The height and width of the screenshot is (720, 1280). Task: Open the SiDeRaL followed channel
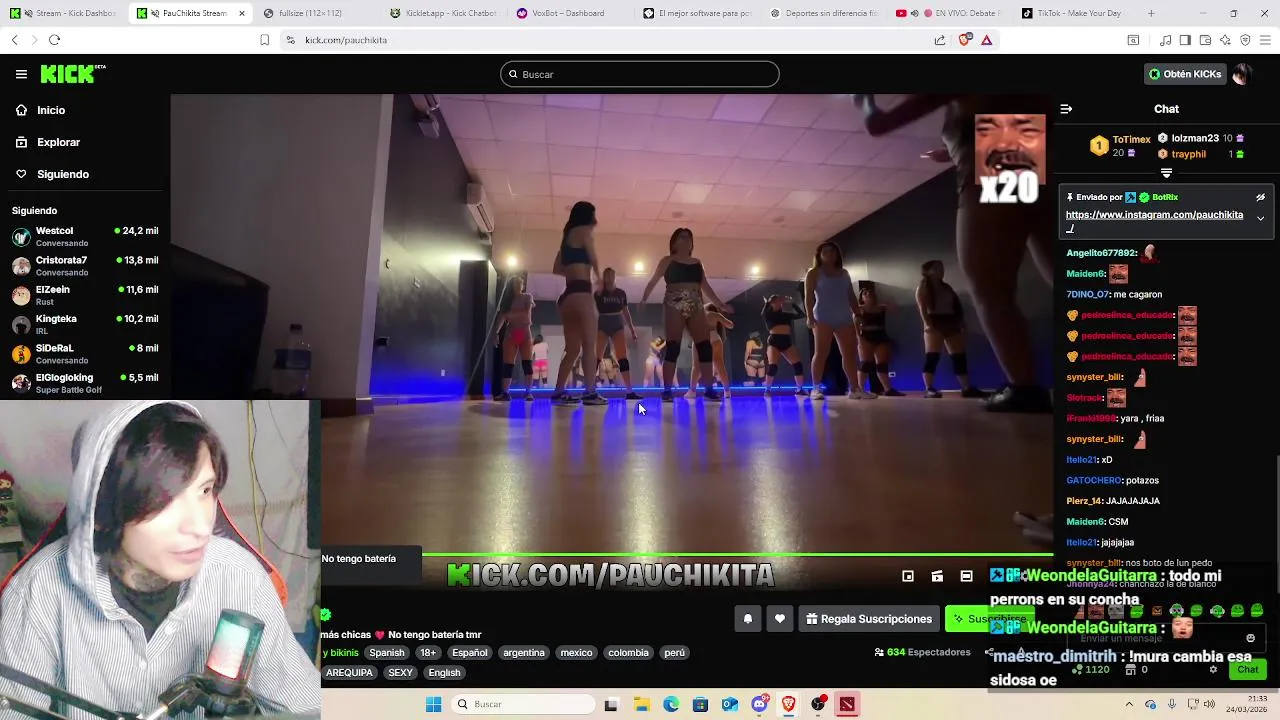click(x=85, y=354)
